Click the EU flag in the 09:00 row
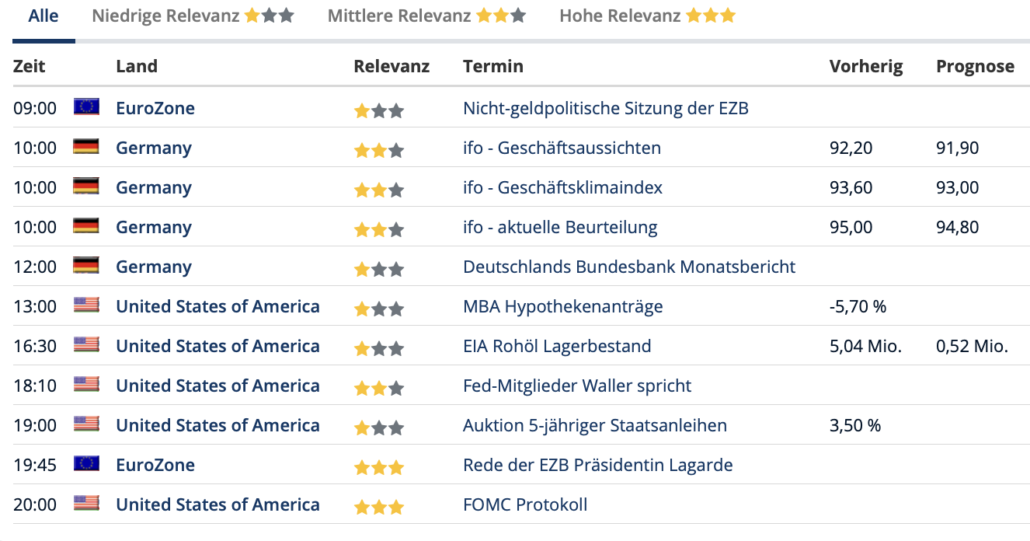This screenshot has height=541, width=1030. pyautogui.click(x=86, y=106)
